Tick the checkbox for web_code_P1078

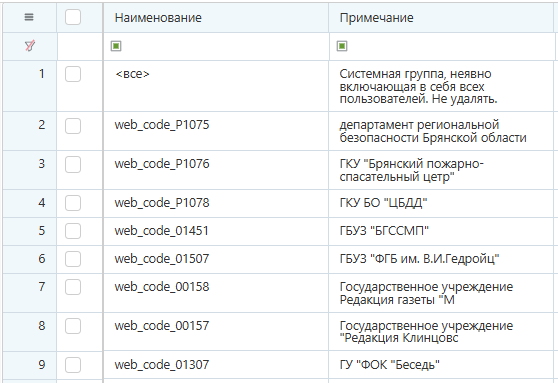73,203
